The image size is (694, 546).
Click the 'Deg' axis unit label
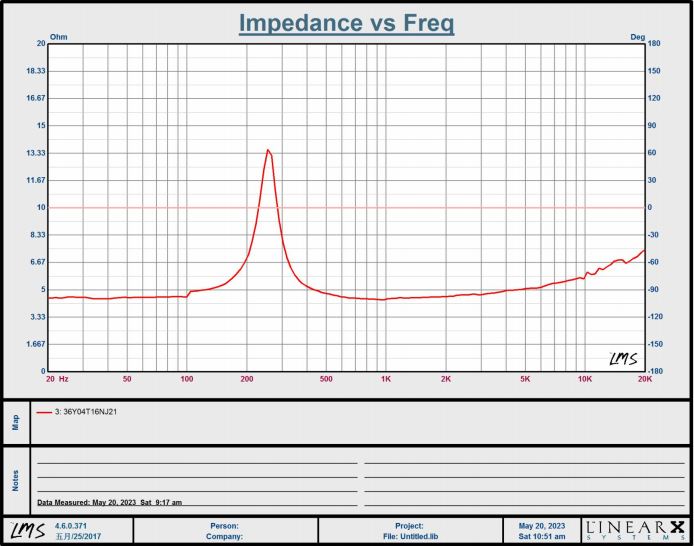click(637, 37)
